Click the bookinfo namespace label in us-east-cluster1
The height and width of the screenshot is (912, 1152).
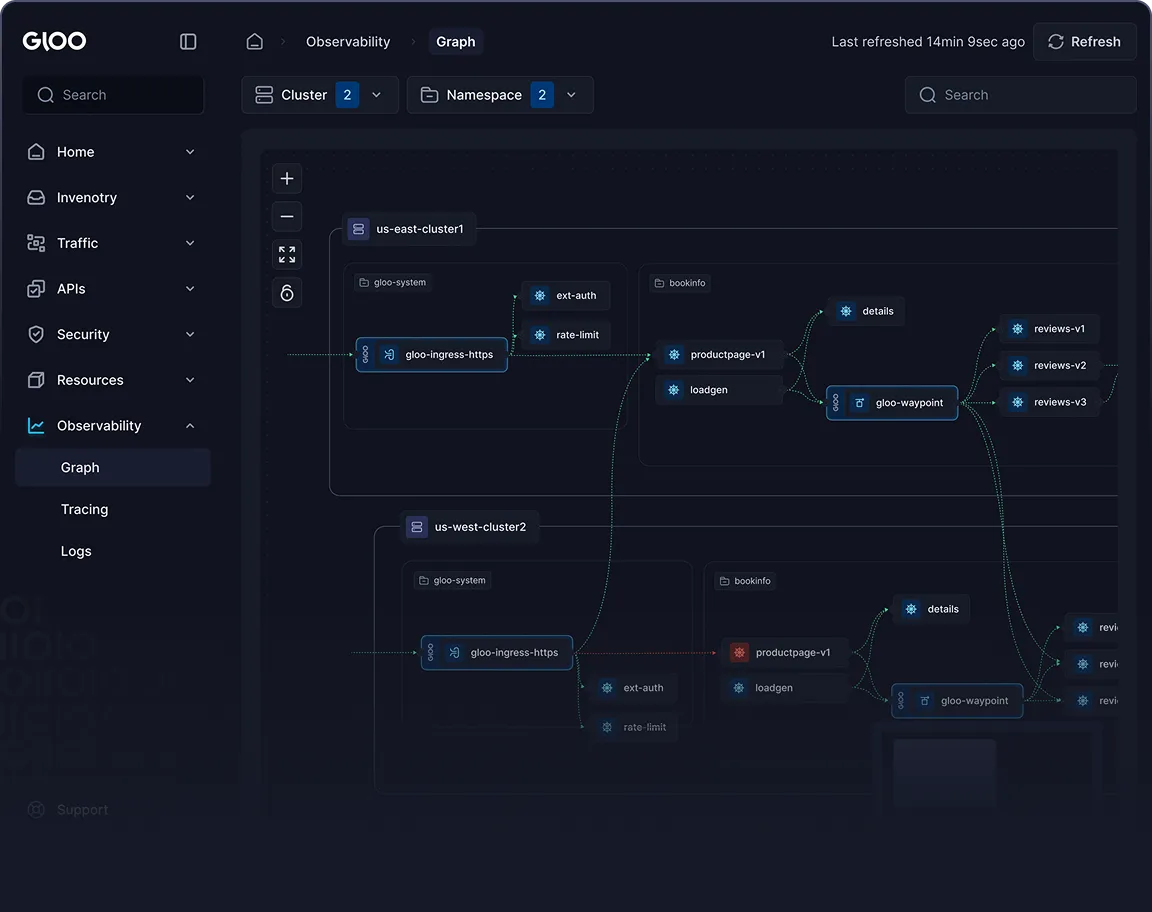click(x=680, y=283)
